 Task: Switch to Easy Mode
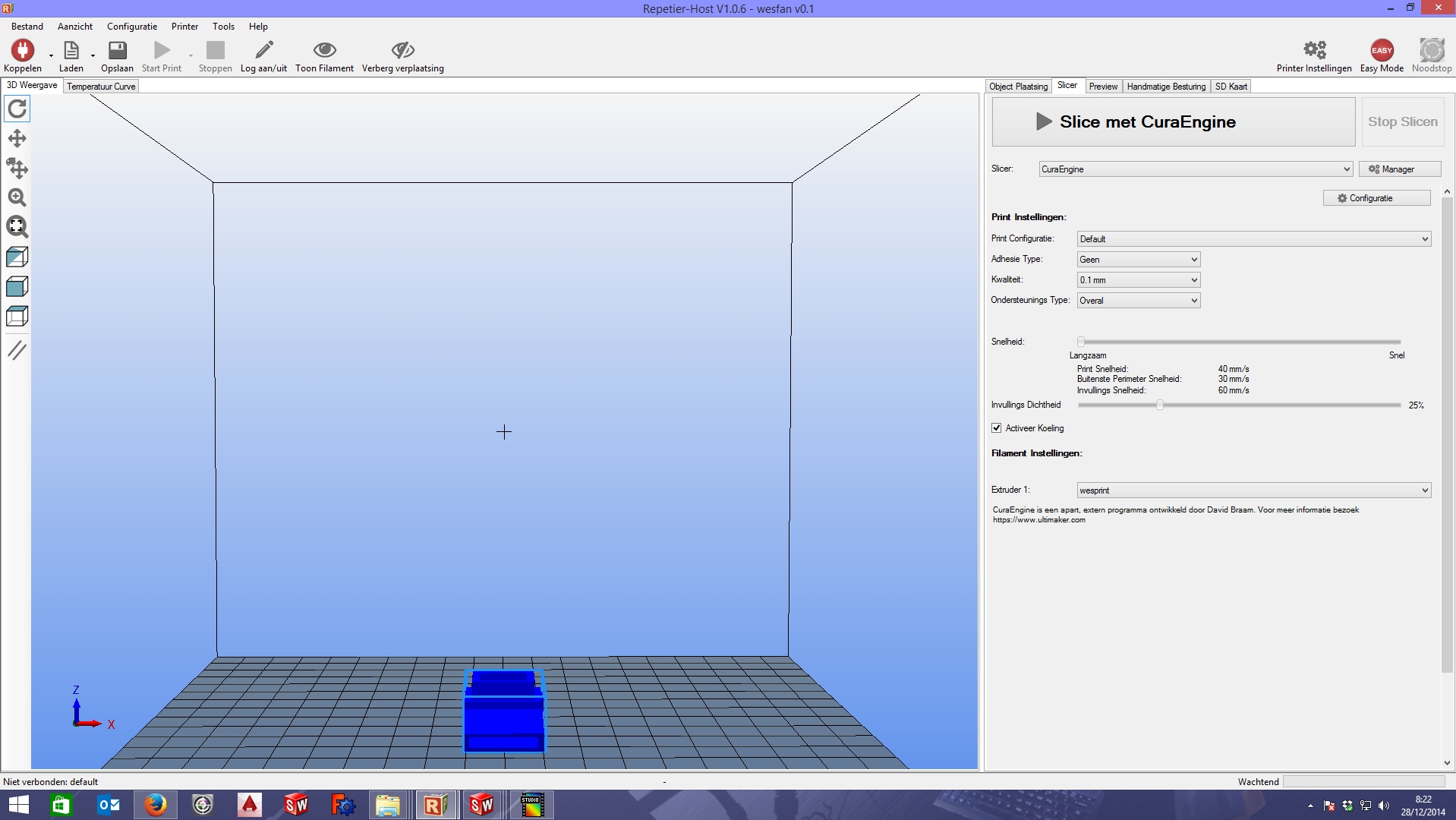pyautogui.click(x=1382, y=50)
